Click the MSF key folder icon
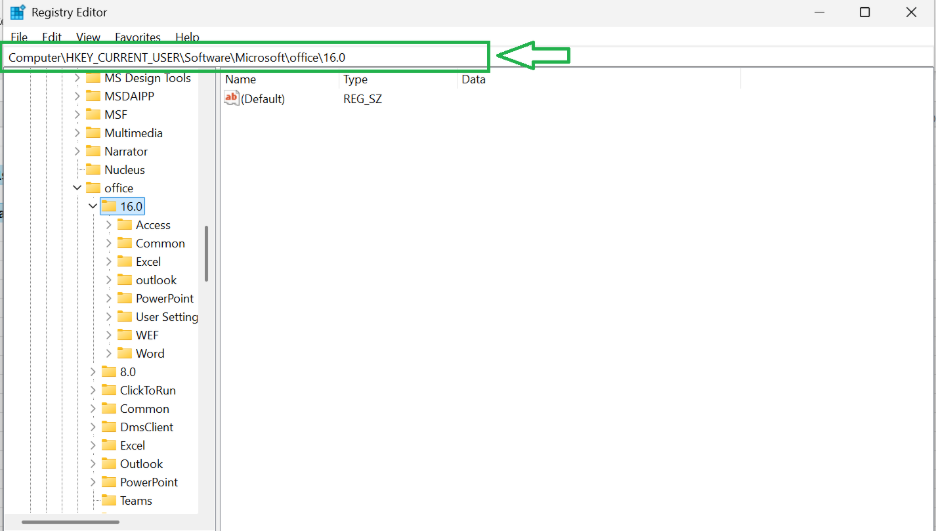The width and height of the screenshot is (936, 531). (93, 115)
